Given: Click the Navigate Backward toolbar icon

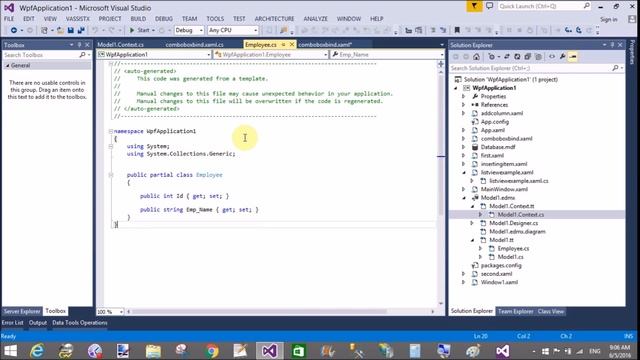Looking at the screenshot, I should click(13, 30).
